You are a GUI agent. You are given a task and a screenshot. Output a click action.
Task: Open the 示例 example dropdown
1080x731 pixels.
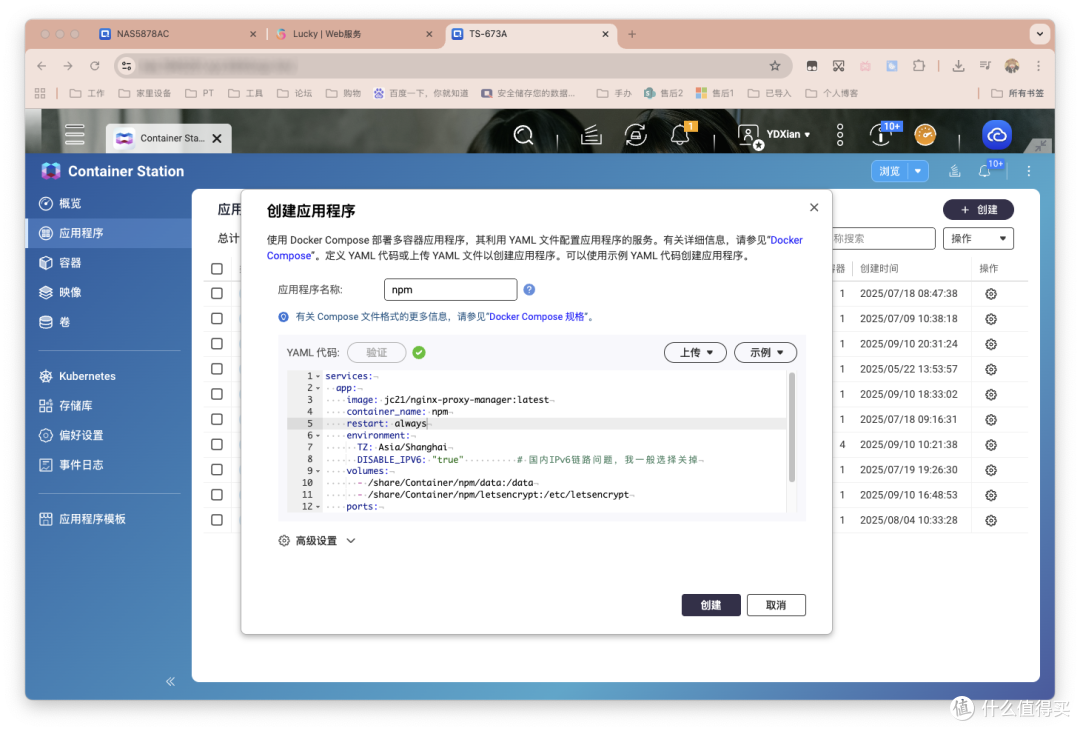click(765, 353)
